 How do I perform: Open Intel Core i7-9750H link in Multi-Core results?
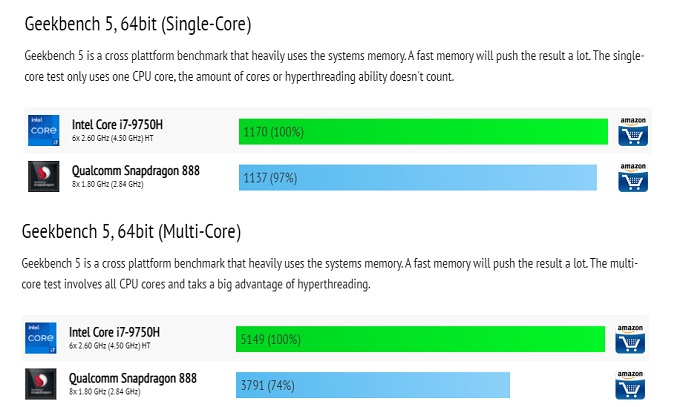click(113, 332)
